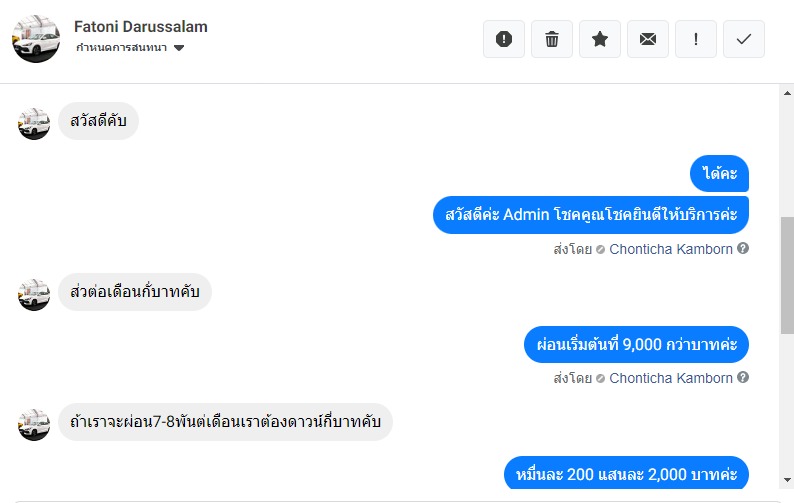Click the ได้คะ sent message bubble
The width and height of the screenshot is (794, 503).
coord(719,174)
